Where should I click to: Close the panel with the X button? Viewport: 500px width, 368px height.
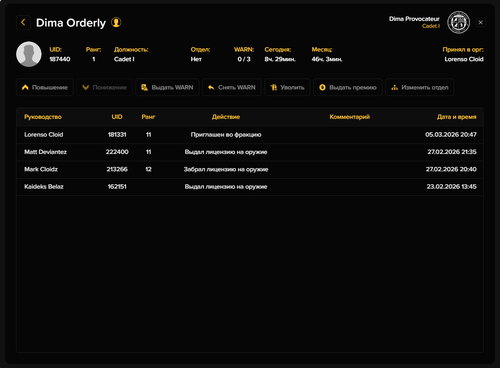click(480, 22)
